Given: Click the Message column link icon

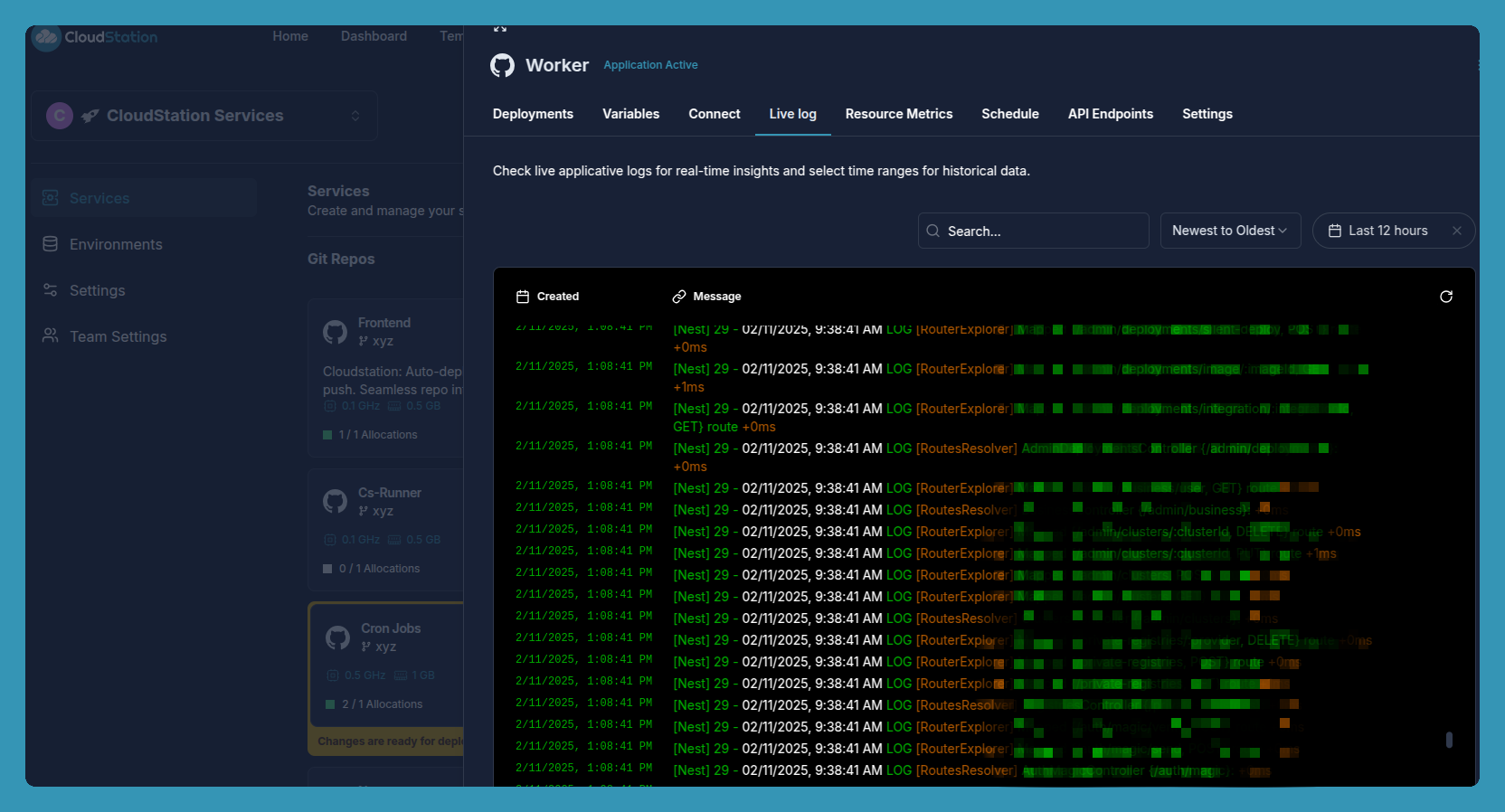Looking at the screenshot, I should point(679,297).
